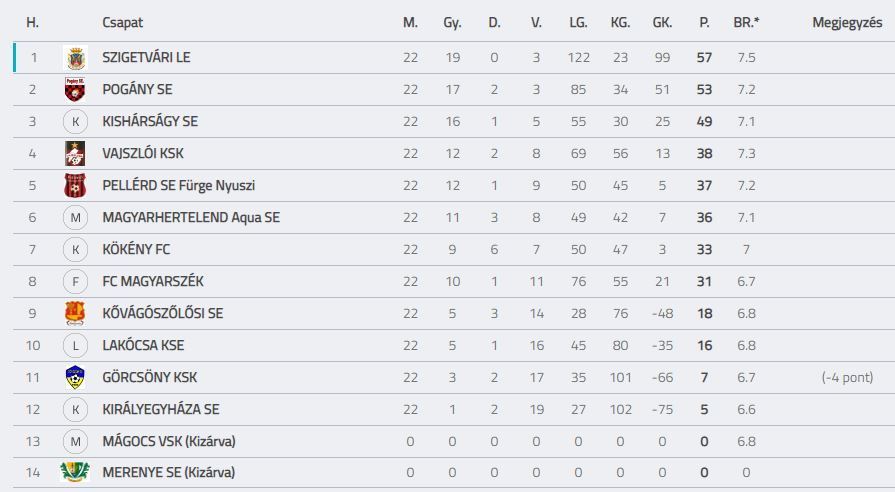Click the KÖKÉNY FC team name
The height and width of the screenshot is (492, 895).
click(136, 249)
